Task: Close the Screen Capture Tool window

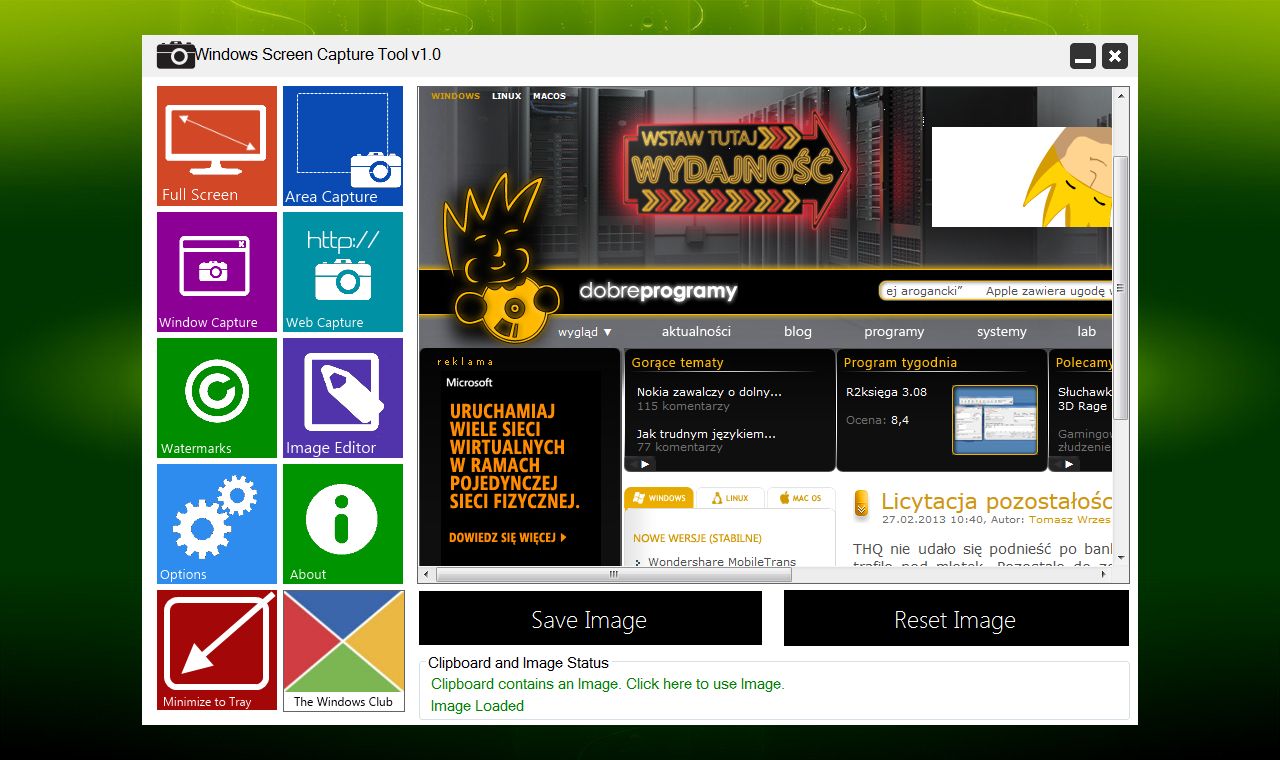Action: tap(1115, 56)
